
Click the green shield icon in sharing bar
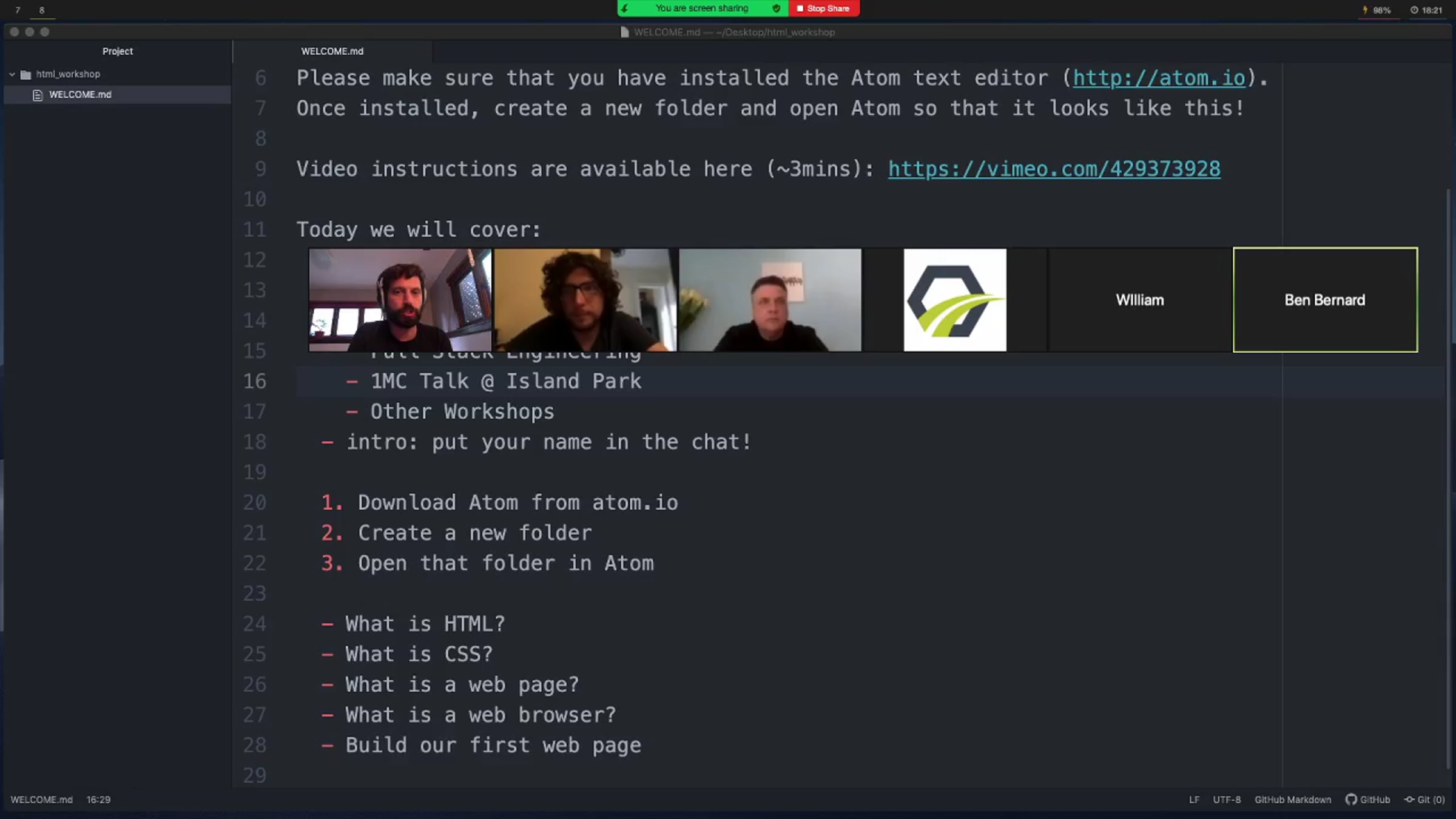pyautogui.click(x=776, y=8)
